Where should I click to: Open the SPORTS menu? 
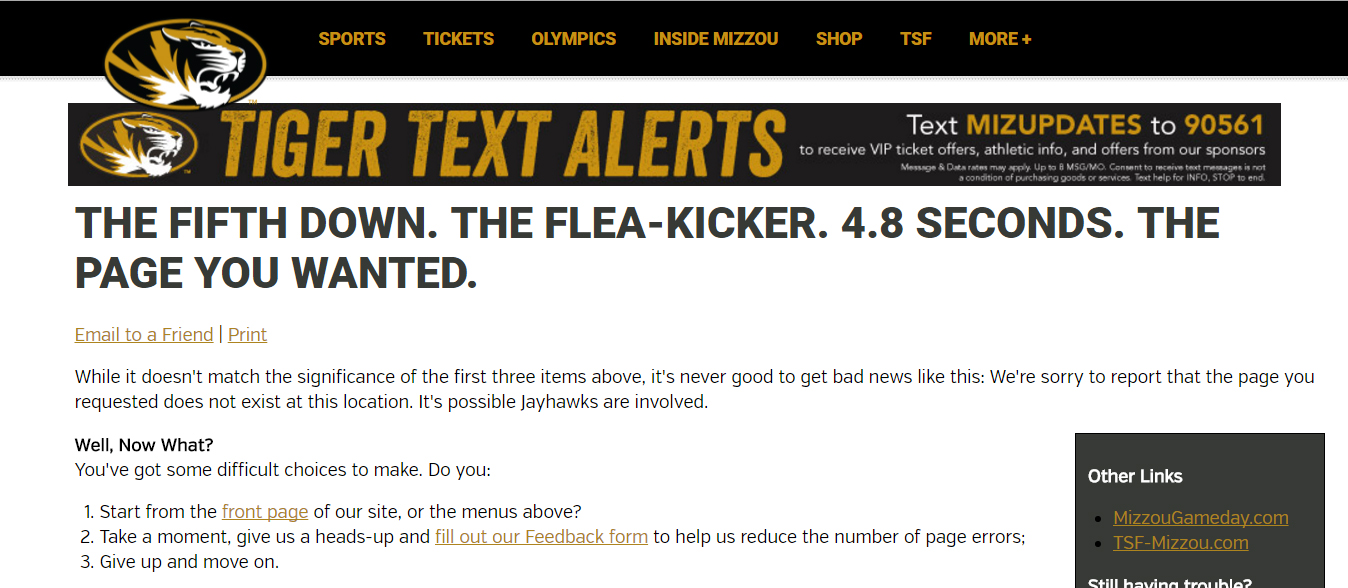pyautogui.click(x=352, y=39)
